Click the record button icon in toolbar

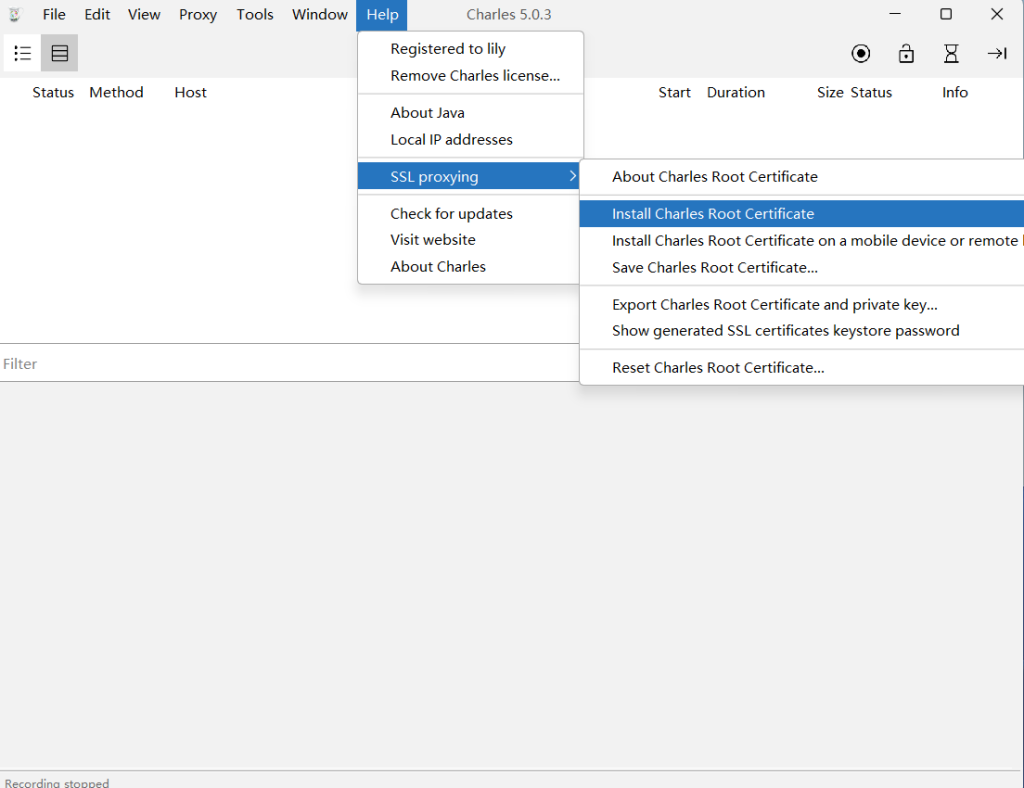coord(860,54)
